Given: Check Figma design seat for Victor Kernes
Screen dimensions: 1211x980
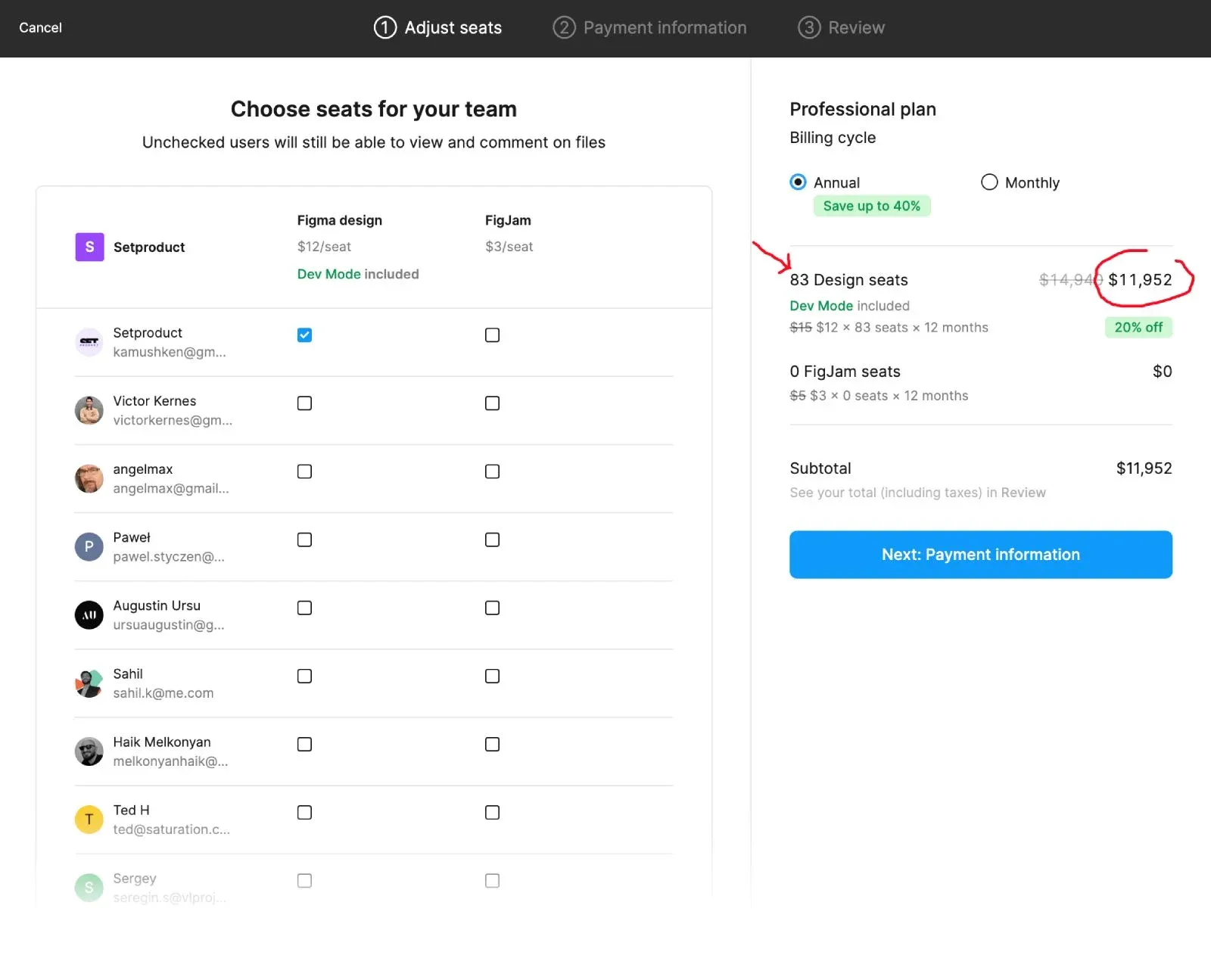Looking at the screenshot, I should point(304,403).
